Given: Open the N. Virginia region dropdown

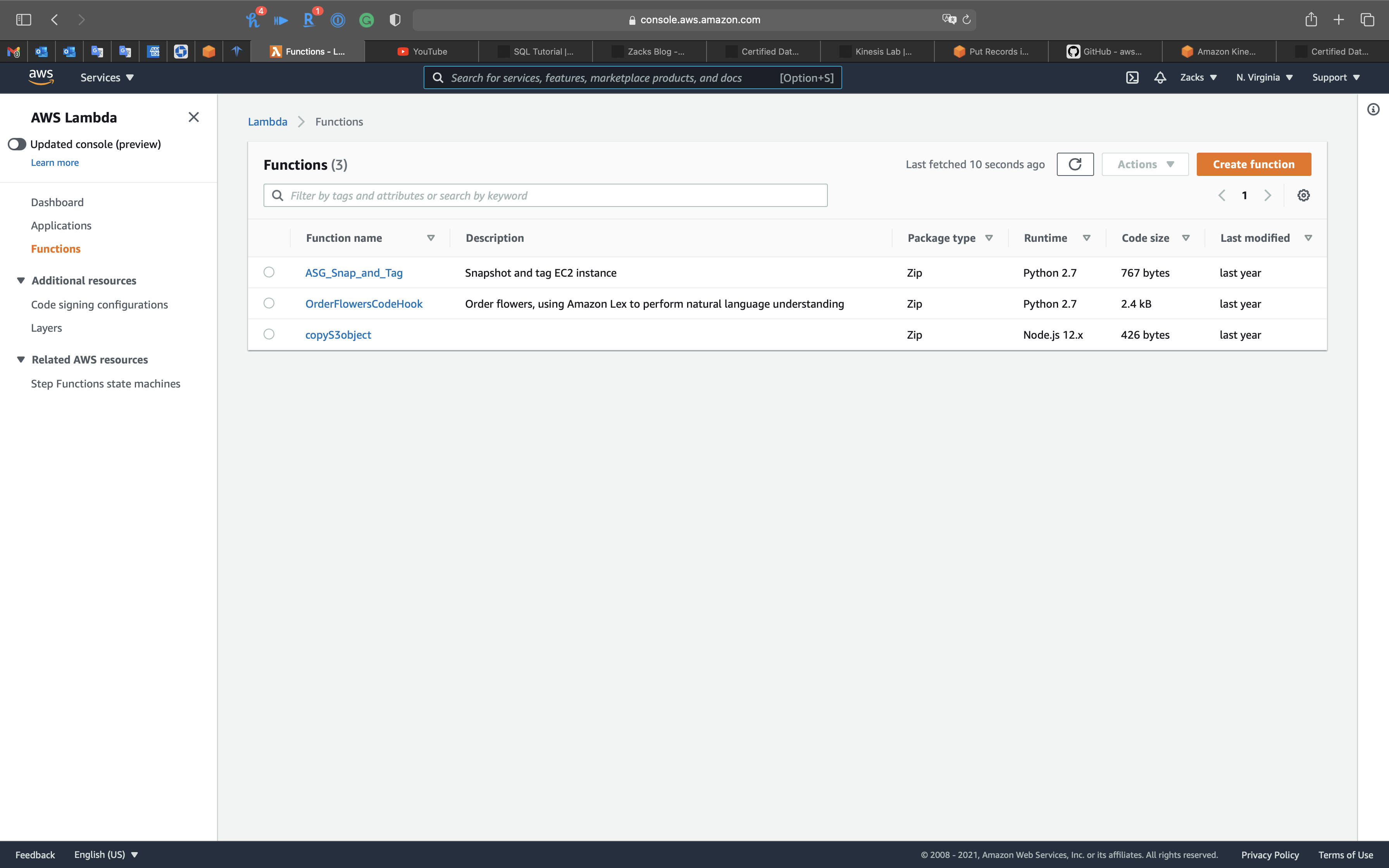Looking at the screenshot, I should click(x=1264, y=77).
